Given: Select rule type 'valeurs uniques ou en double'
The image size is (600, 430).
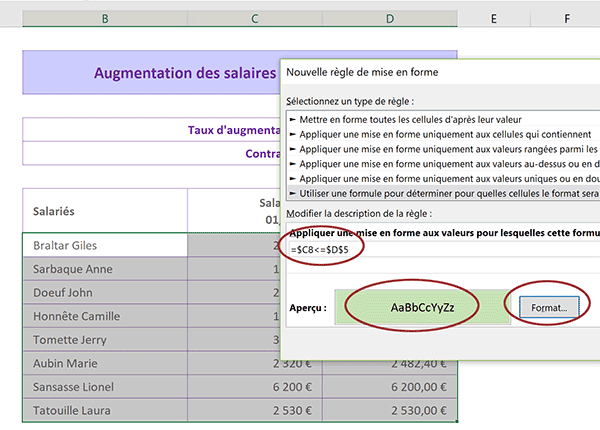Looking at the screenshot, I should (444, 179).
